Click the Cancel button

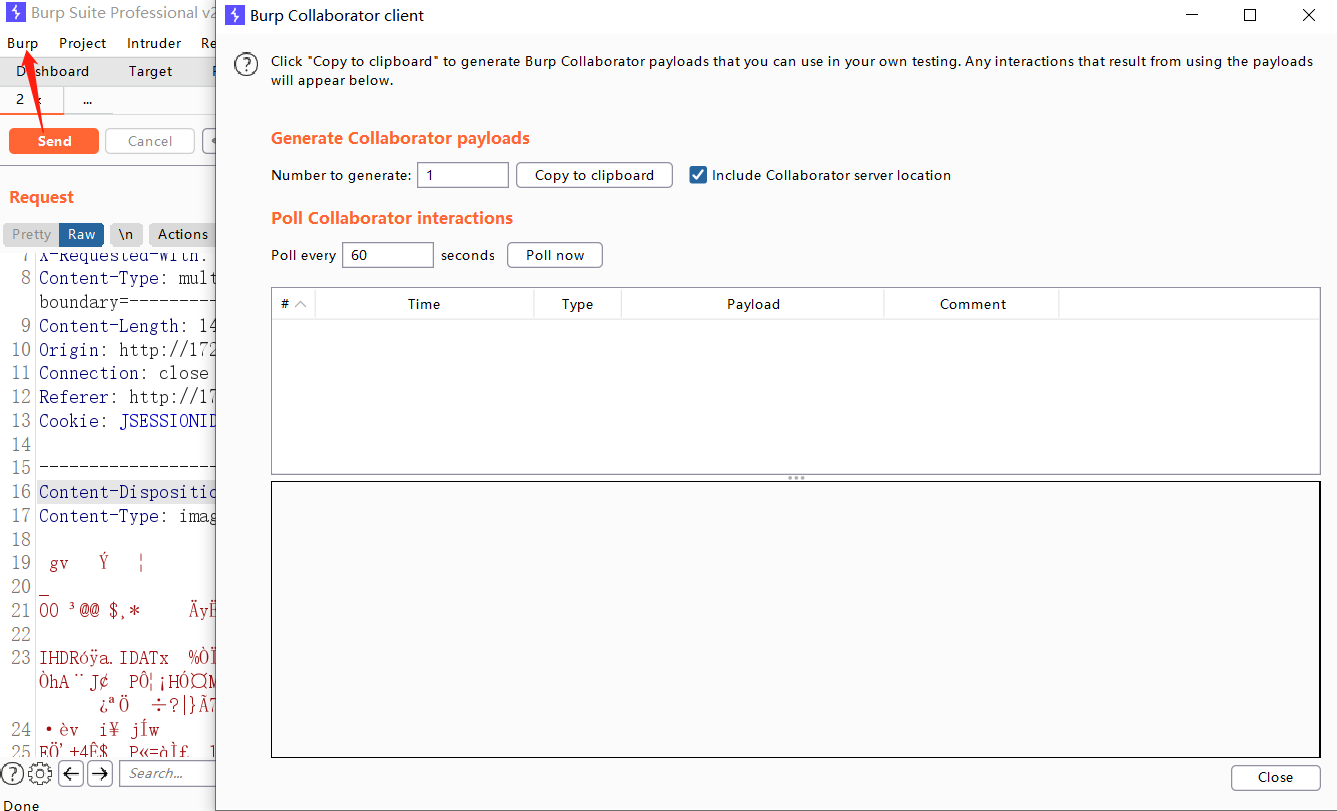(x=150, y=141)
